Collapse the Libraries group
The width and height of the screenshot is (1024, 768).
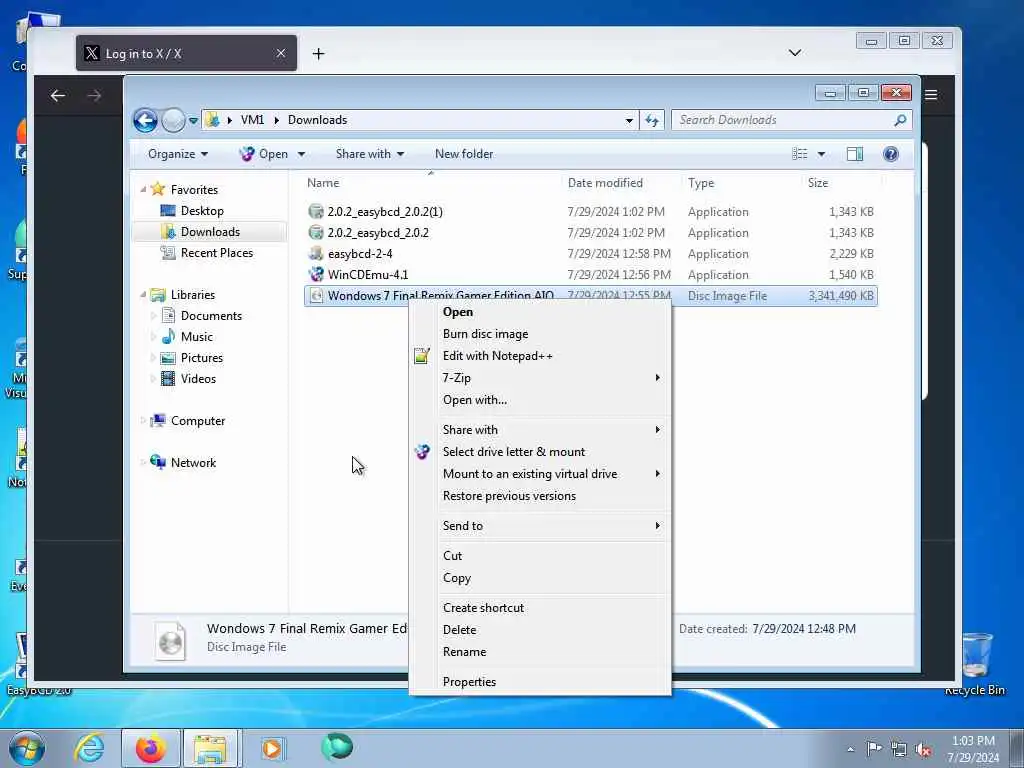(x=144, y=295)
